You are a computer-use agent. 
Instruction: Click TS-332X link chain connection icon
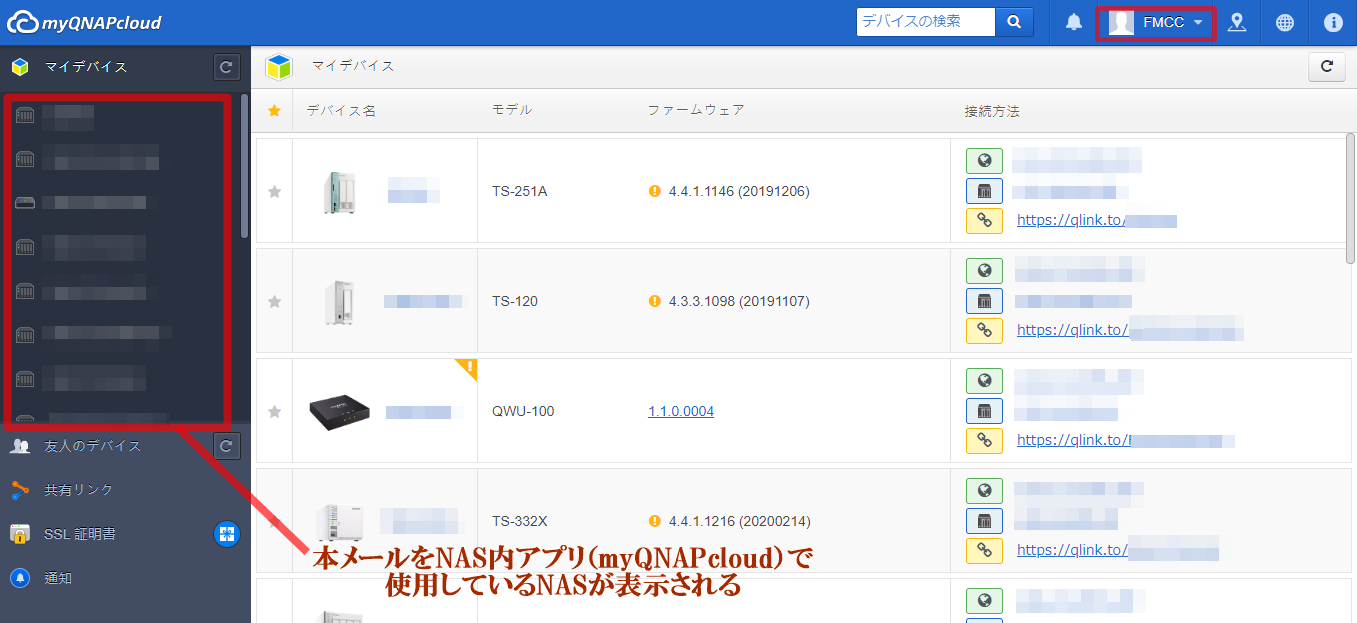click(x=984, y=551)
